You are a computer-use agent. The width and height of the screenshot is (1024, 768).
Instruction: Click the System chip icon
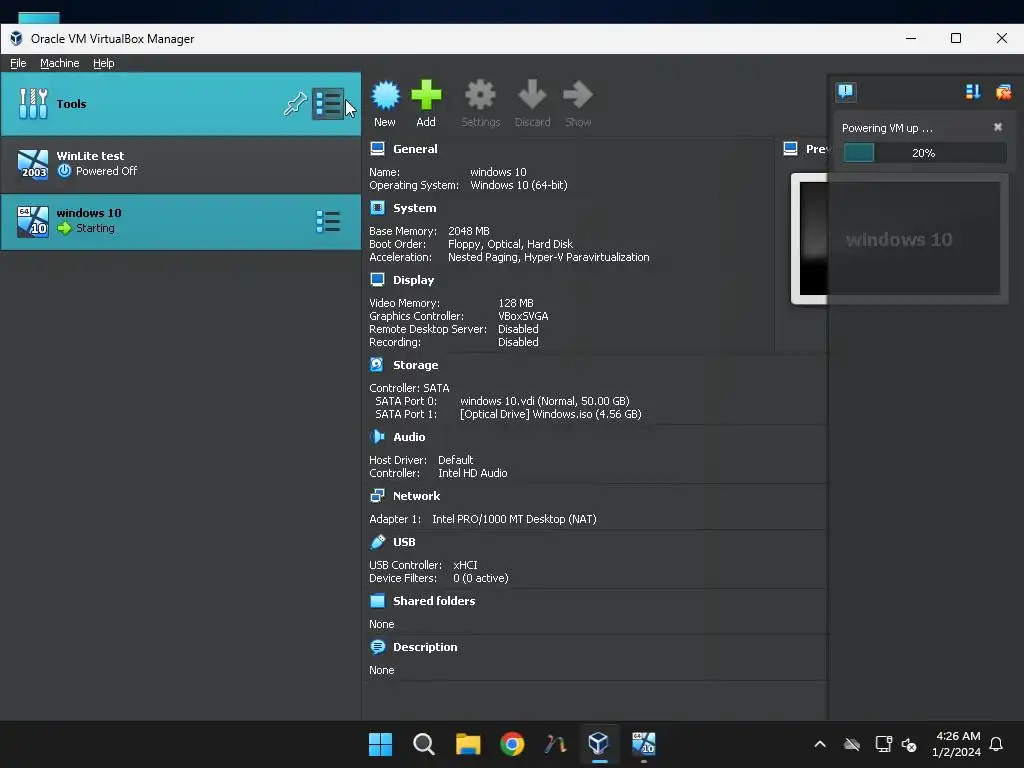point(377,208)
